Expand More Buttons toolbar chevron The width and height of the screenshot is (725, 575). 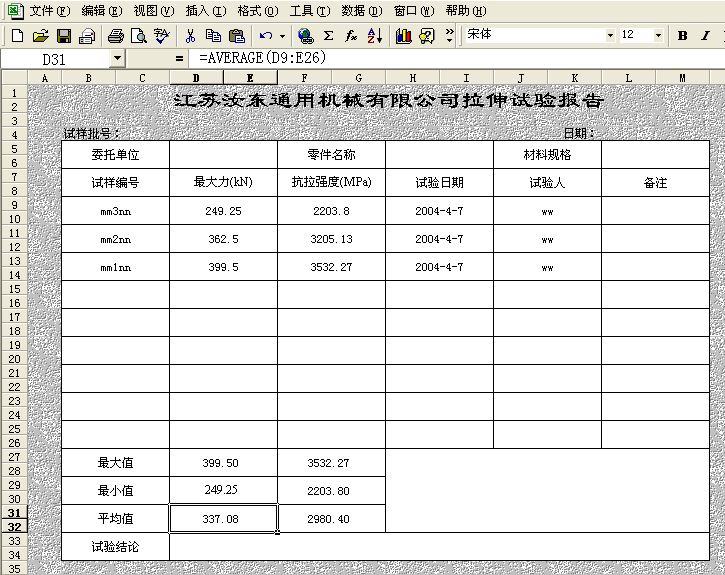tap(449, 36)
